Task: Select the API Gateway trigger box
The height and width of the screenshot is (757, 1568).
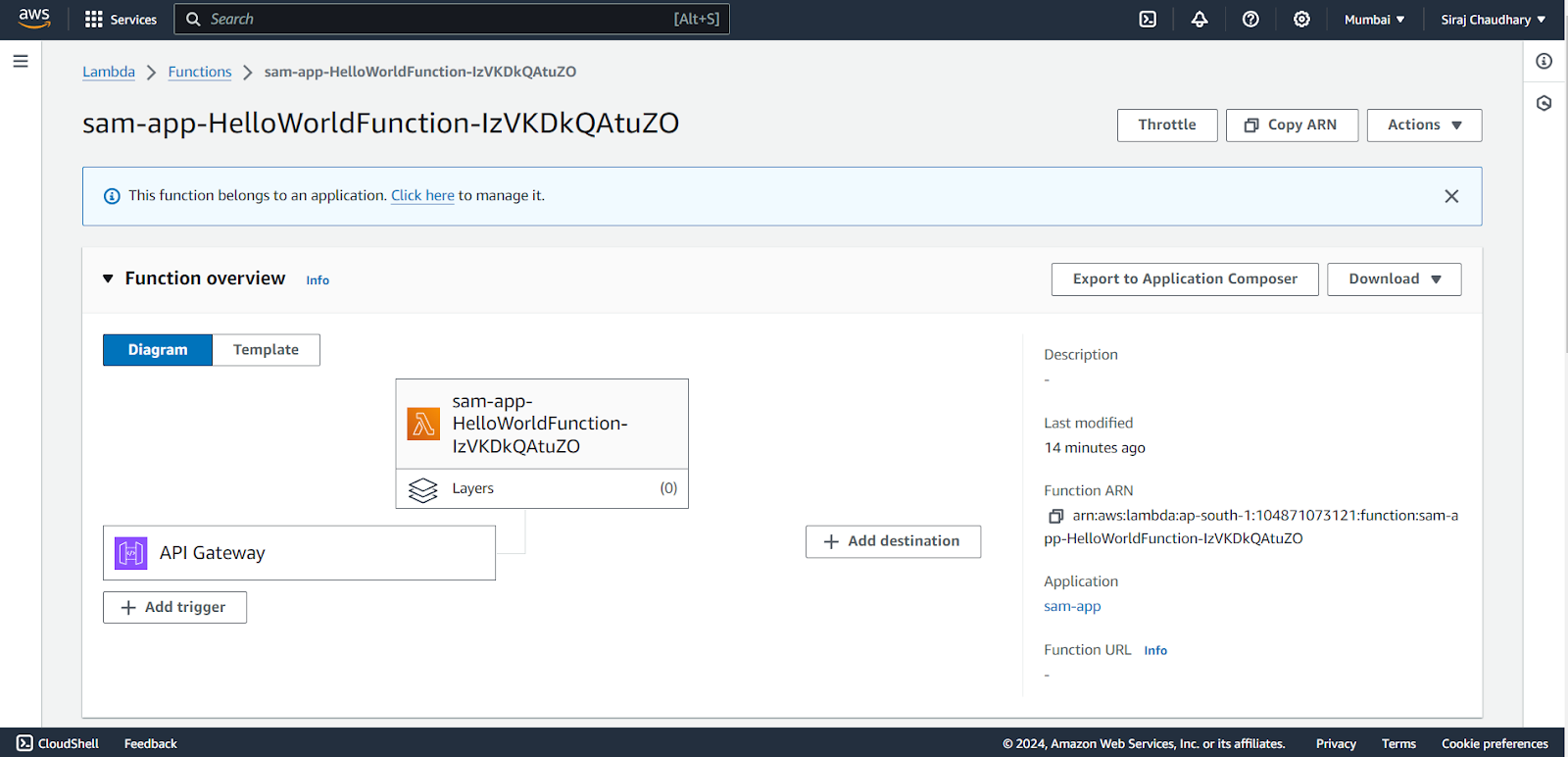Action: coord(299,553)
